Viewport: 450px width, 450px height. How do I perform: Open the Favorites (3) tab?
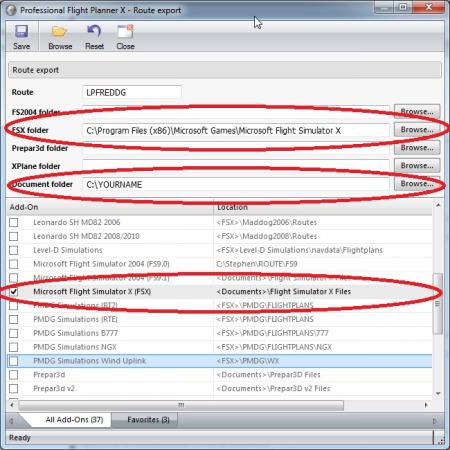pos(148,420)
